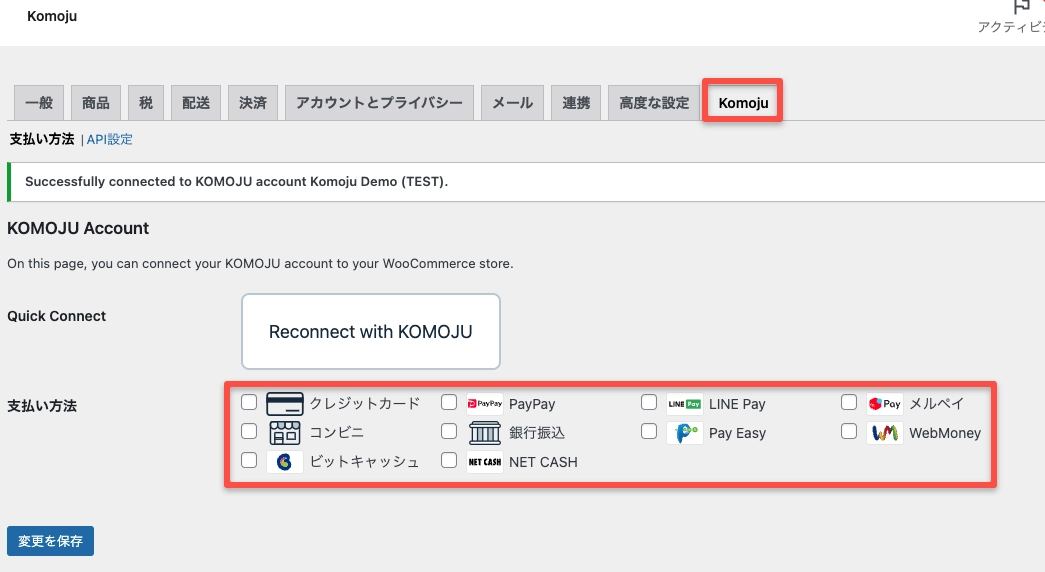The height and width of the screenshot is (572, 1045).
Task: Click the bank transfer (銀行振込) building icon
Action: (x=485, y=433)
